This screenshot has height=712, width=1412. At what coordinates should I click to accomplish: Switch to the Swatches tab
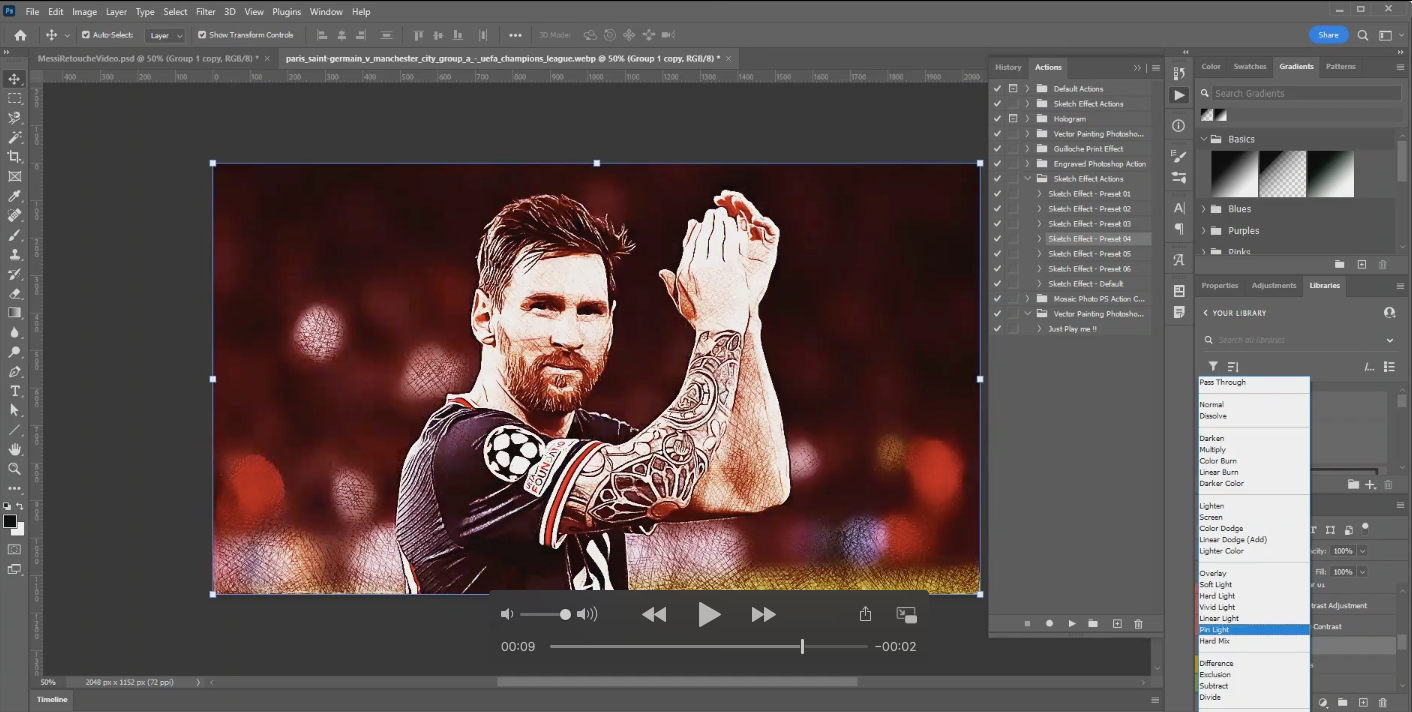tap(1250, 67)
